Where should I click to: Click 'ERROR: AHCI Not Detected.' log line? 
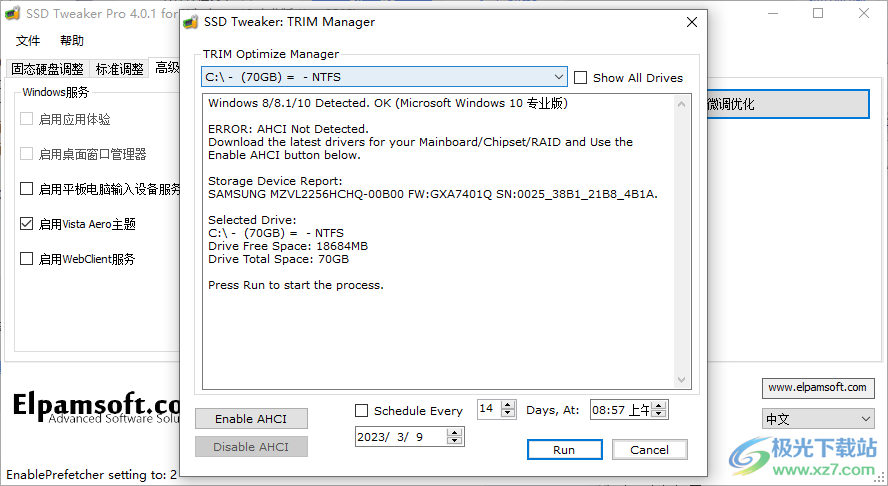click(x=288, y=129)
